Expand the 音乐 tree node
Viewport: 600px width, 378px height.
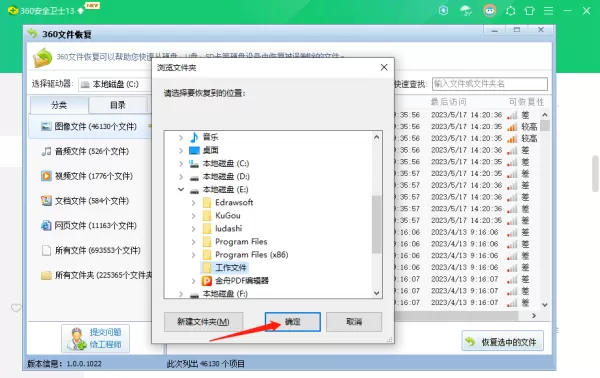pos(181,137)
